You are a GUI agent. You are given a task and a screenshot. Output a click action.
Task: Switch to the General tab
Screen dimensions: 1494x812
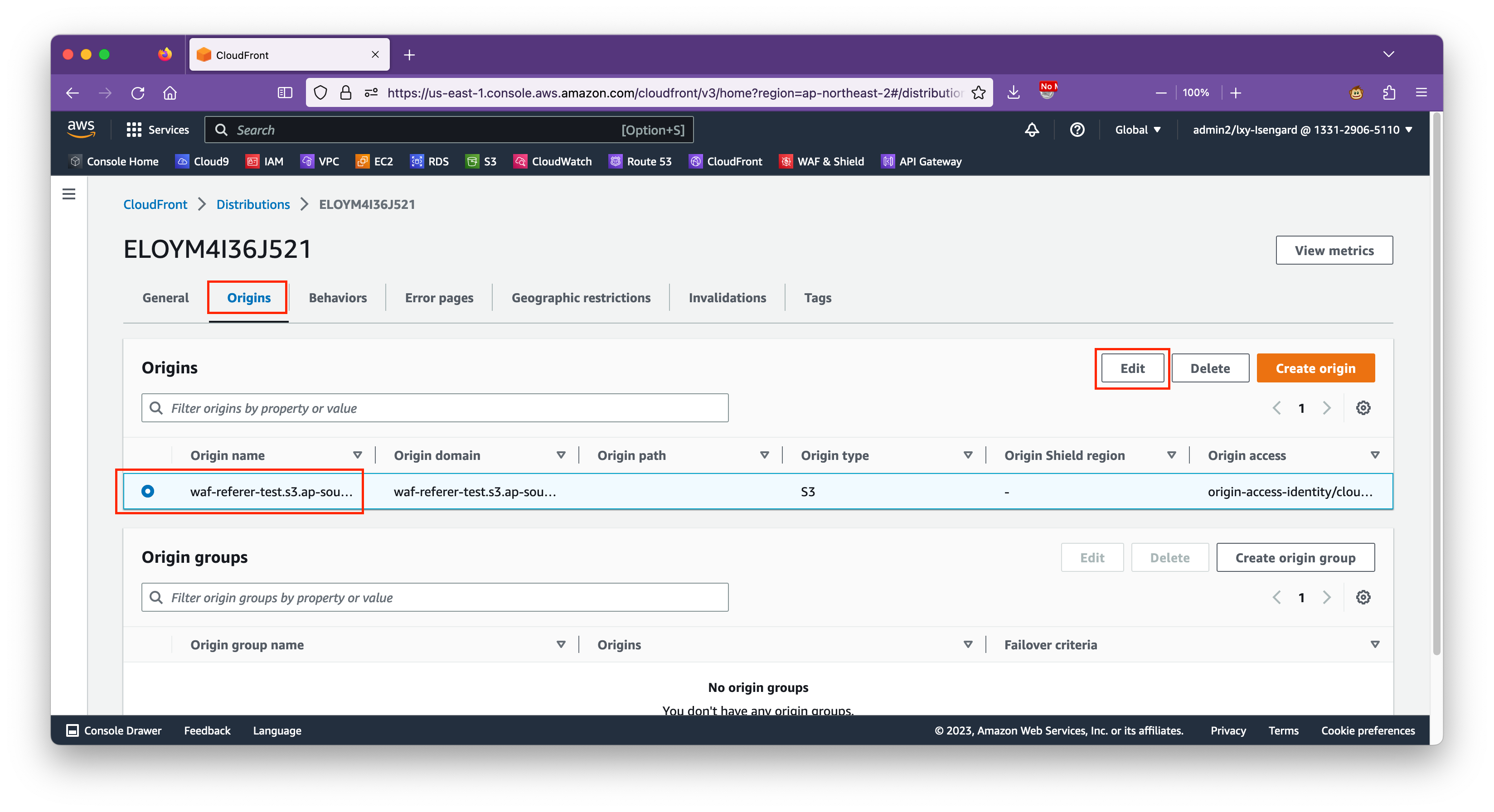point(165,297)
